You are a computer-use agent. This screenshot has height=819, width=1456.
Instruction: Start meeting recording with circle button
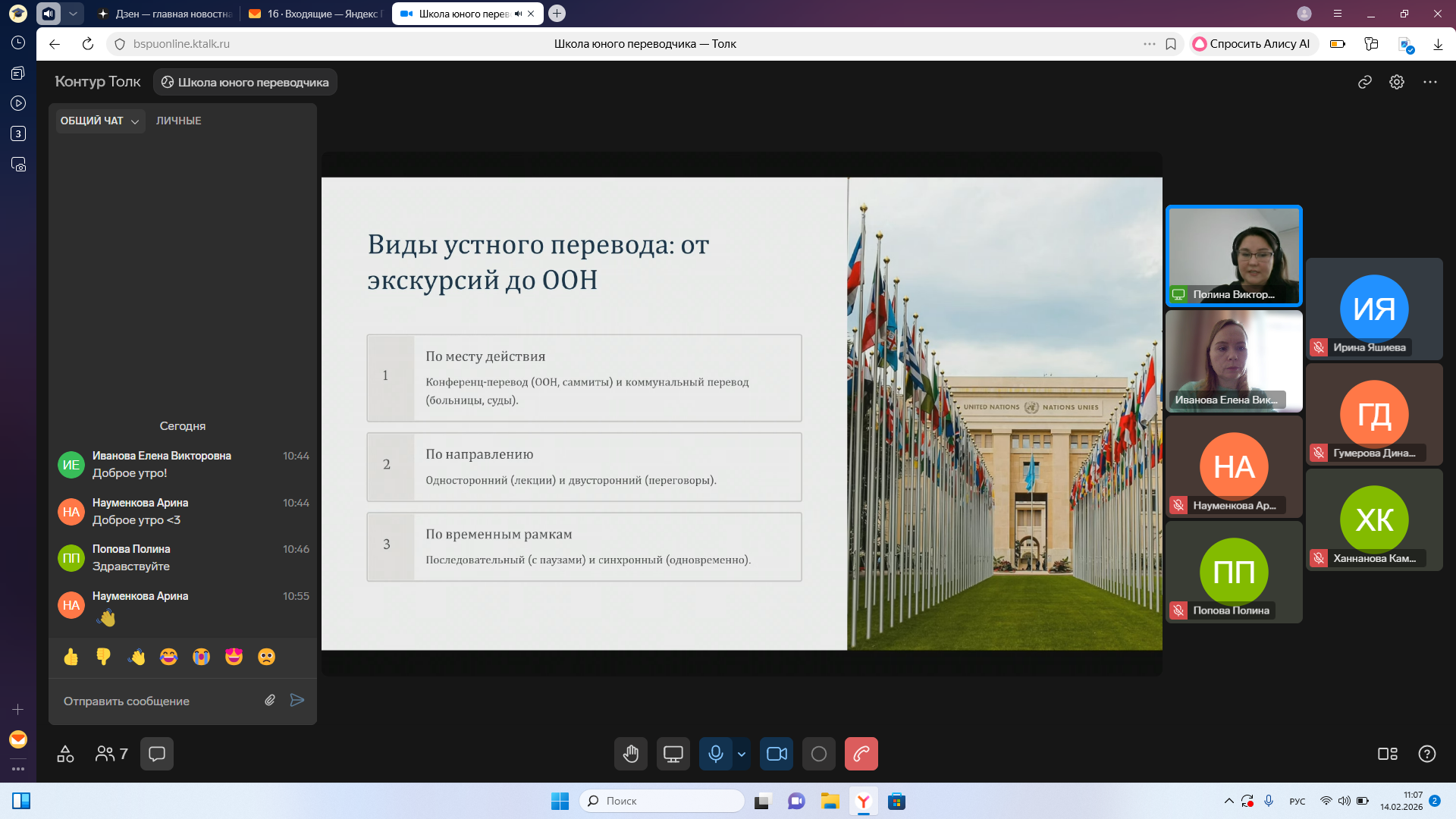pos(818,754)
